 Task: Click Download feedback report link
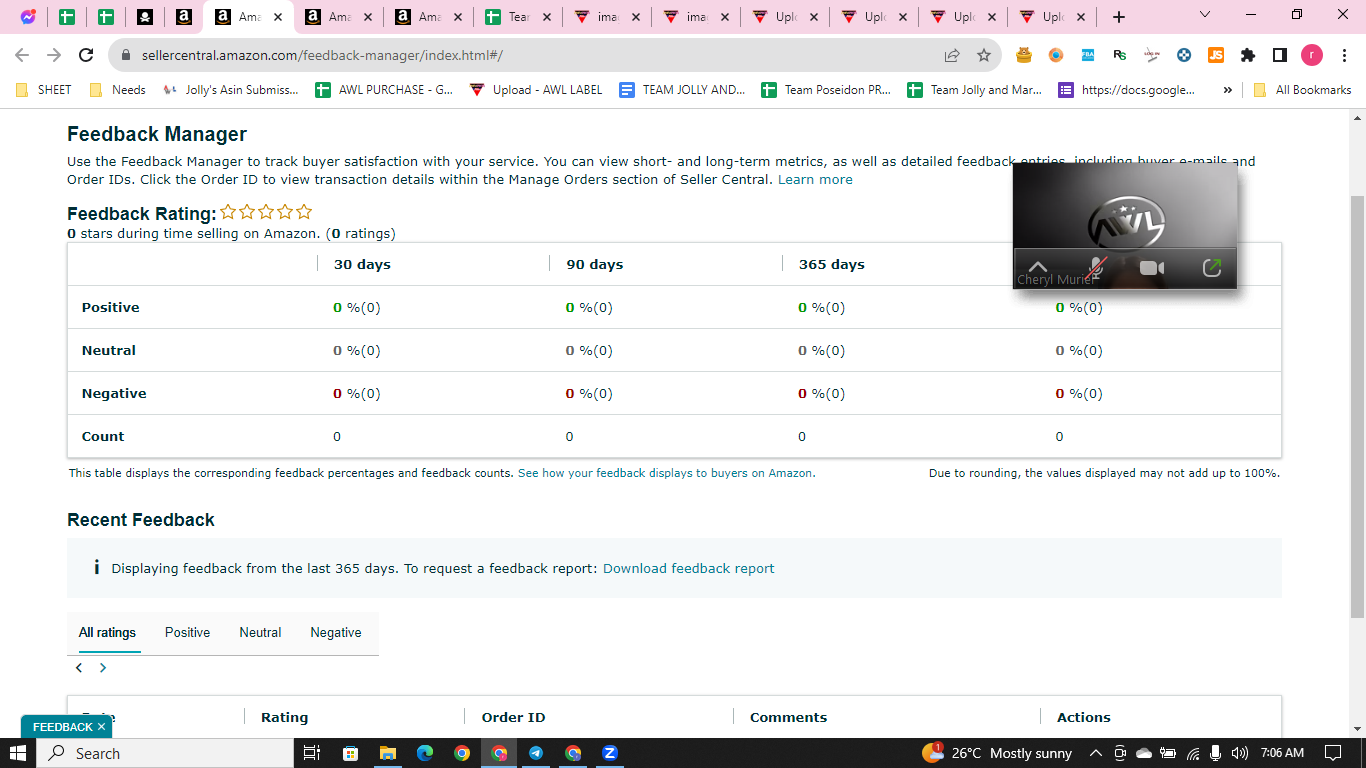click(688, 568)
